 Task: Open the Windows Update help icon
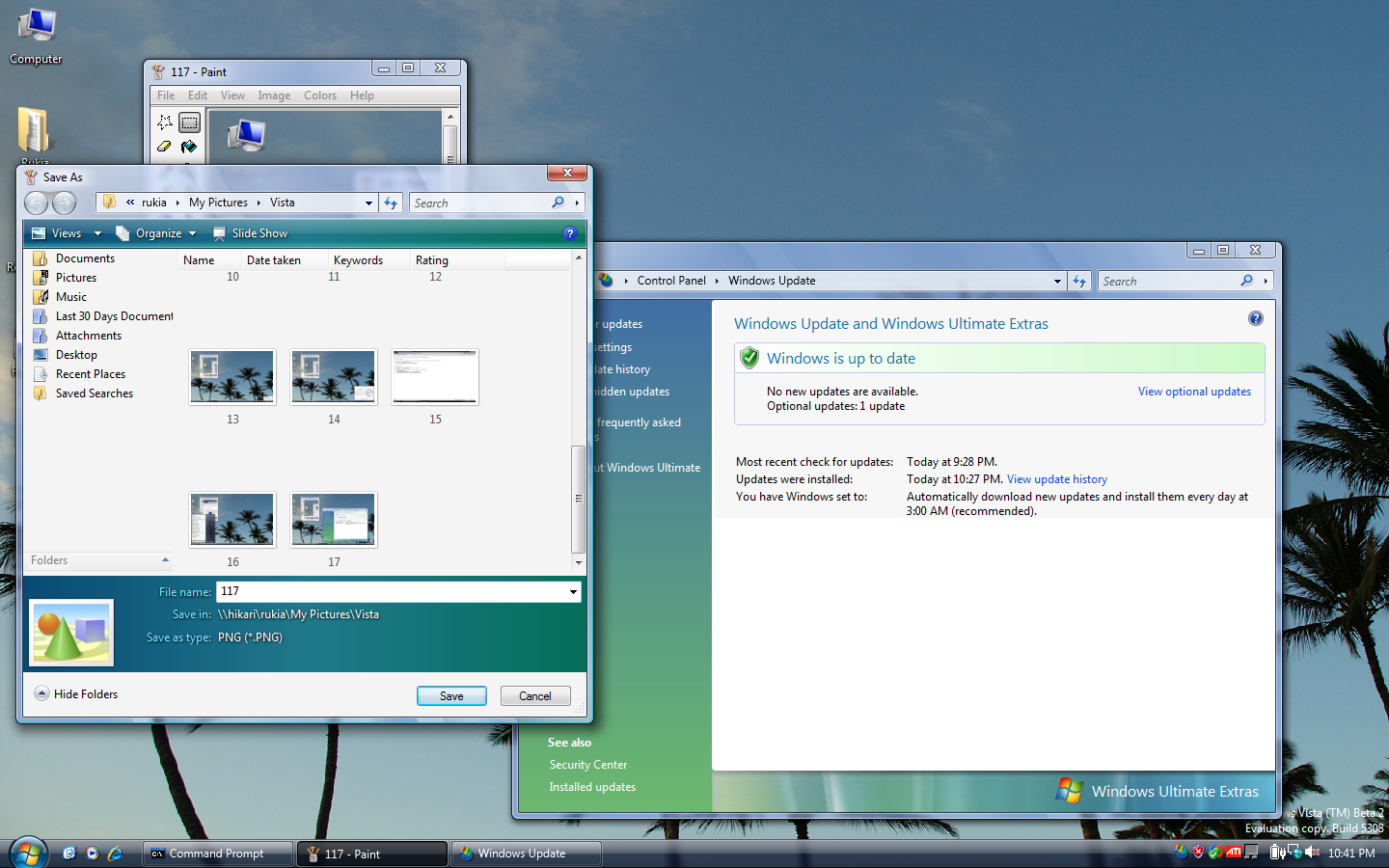(x=1255, y=318)
